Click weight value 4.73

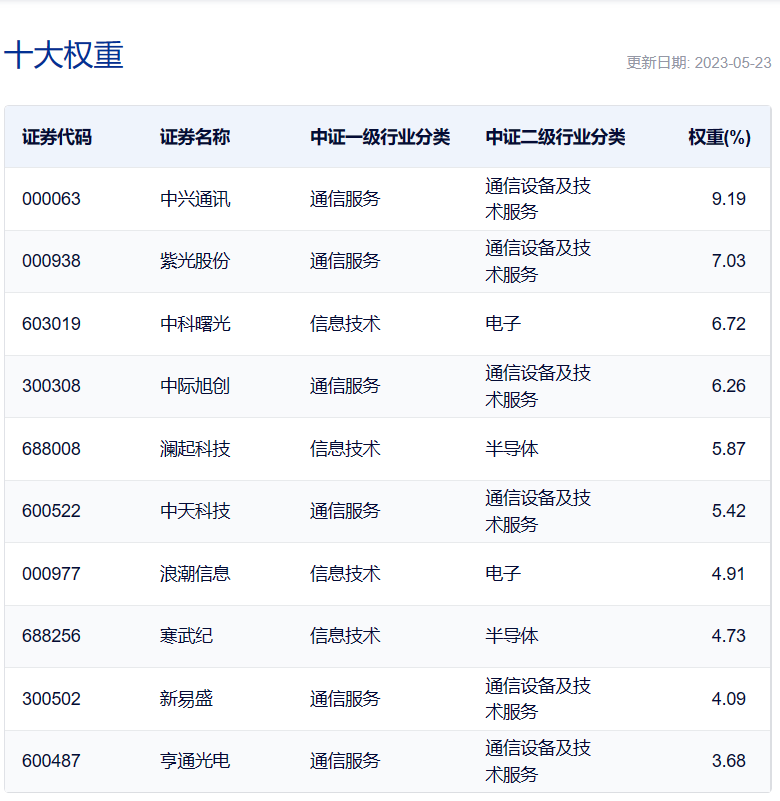(x=728, y=636)
